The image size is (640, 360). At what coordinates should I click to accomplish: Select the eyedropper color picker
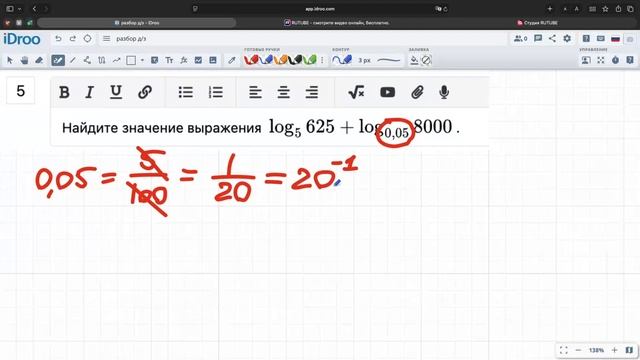(x=232, y=60)
